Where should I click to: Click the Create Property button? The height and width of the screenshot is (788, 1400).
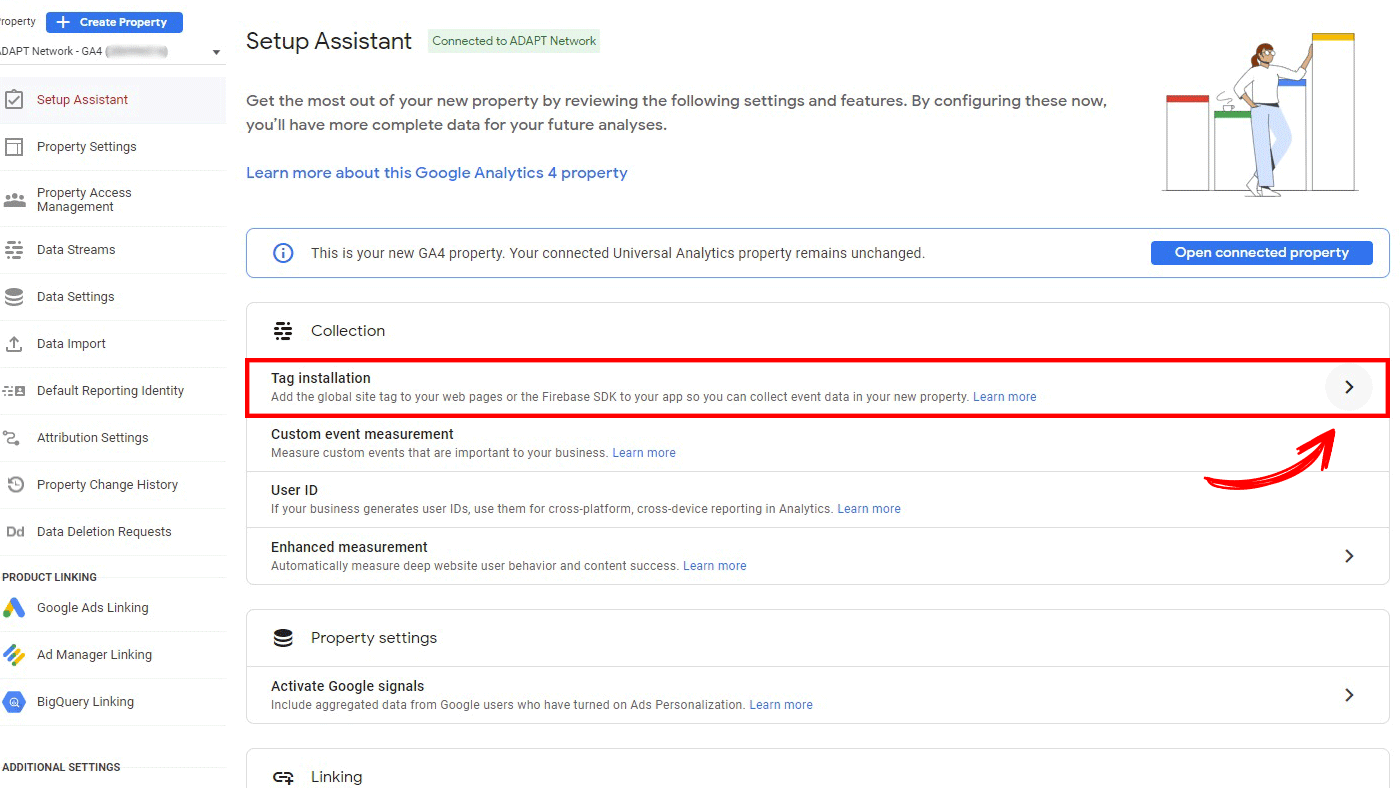click(114, 22)
